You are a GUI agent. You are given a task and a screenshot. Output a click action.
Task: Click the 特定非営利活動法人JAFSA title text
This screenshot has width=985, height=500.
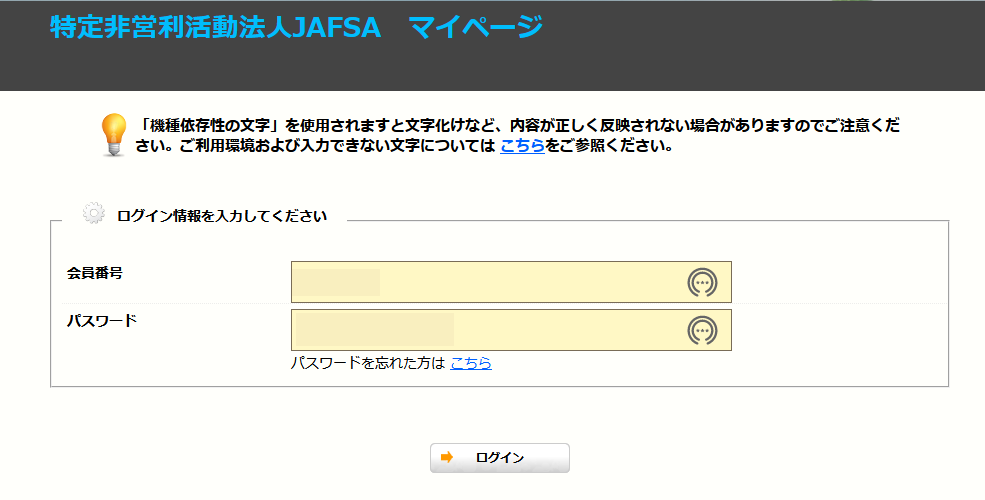[x=215, y=27]
